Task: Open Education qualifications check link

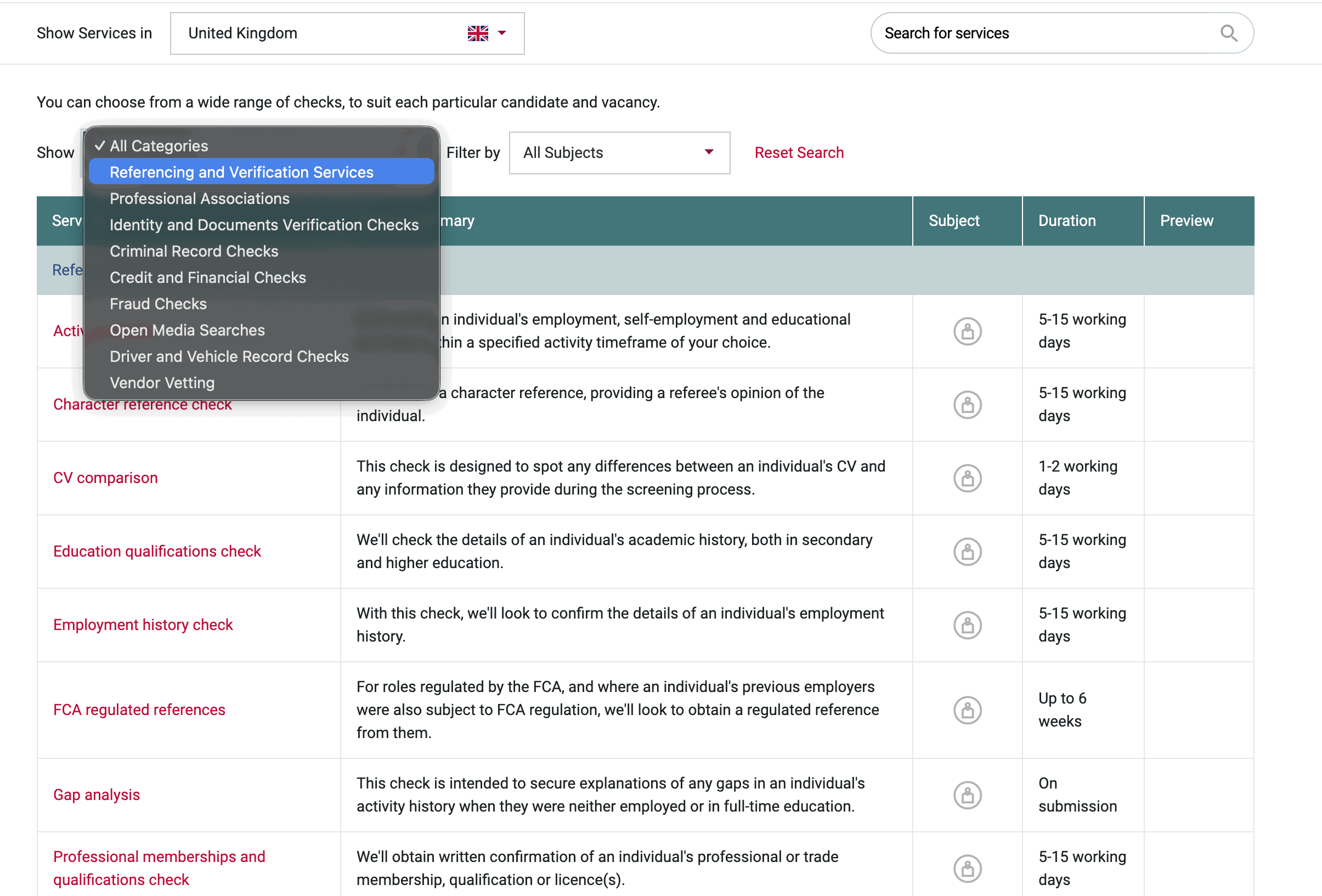Action: pos(157,552)
